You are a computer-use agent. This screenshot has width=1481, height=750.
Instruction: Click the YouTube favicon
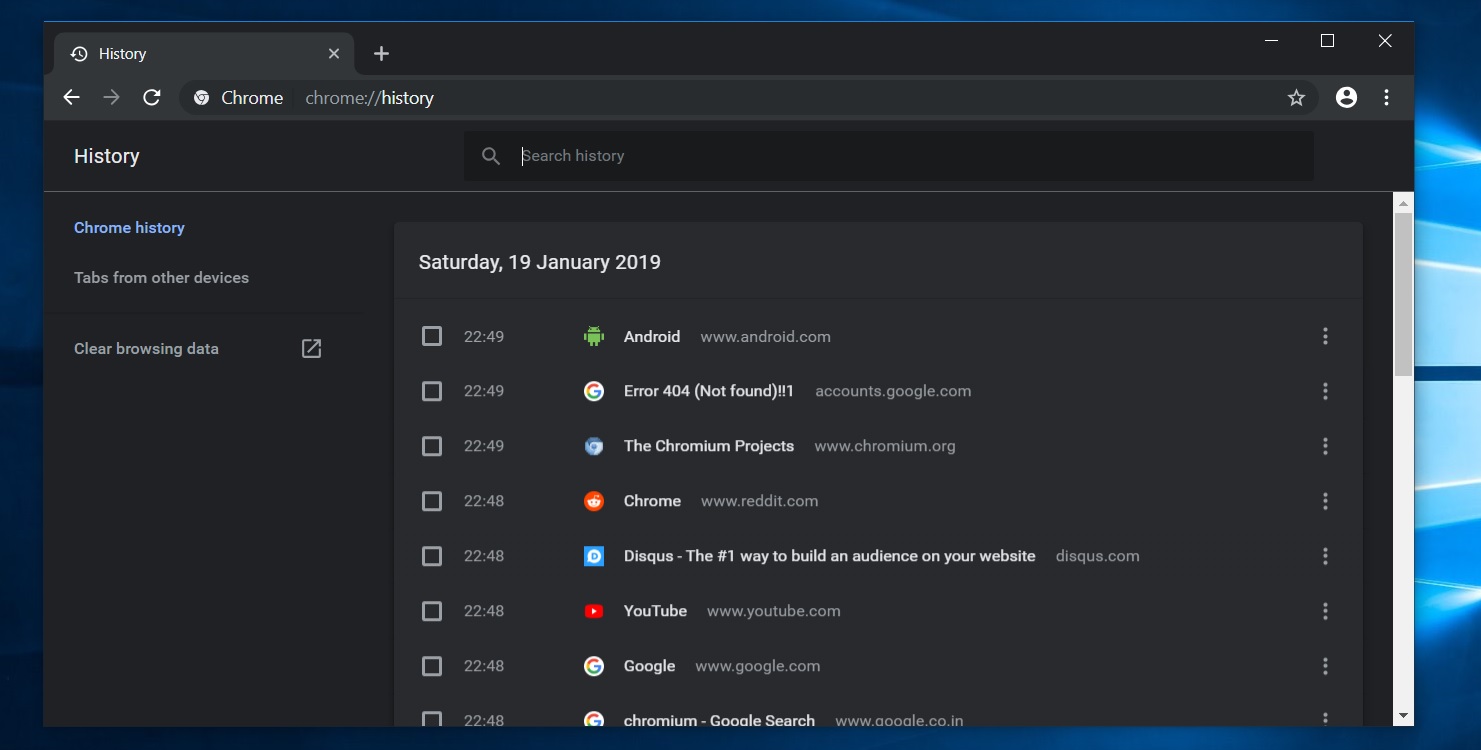(x=594, y=611)
